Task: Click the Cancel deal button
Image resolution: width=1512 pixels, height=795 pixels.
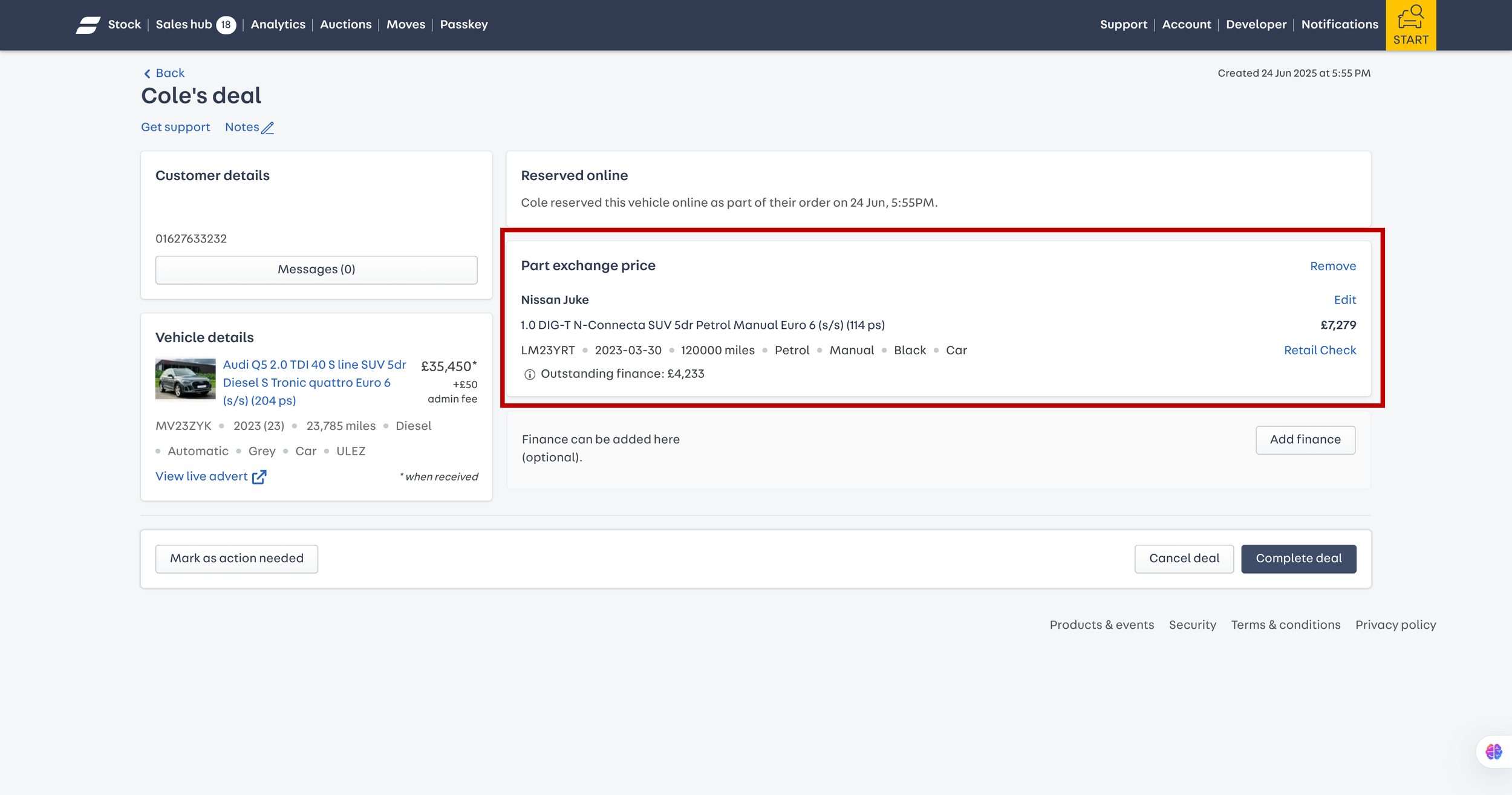Action: point(1184,559)
